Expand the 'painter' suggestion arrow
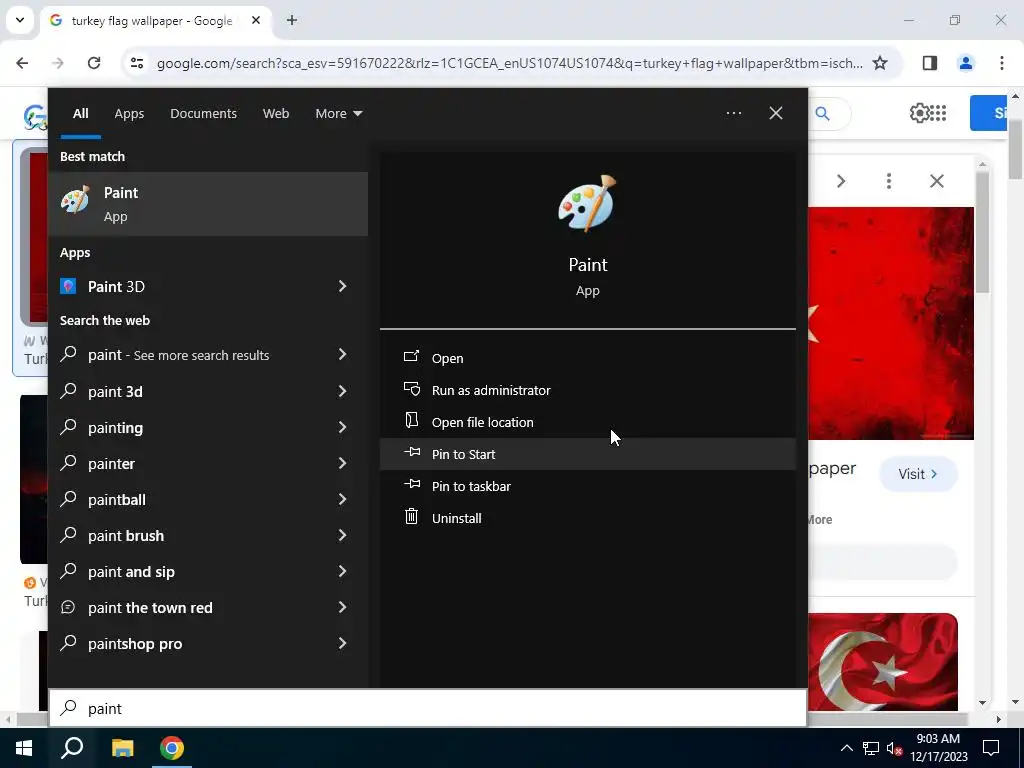Screen dimensions: 1024x768 [x=342, y=463]
